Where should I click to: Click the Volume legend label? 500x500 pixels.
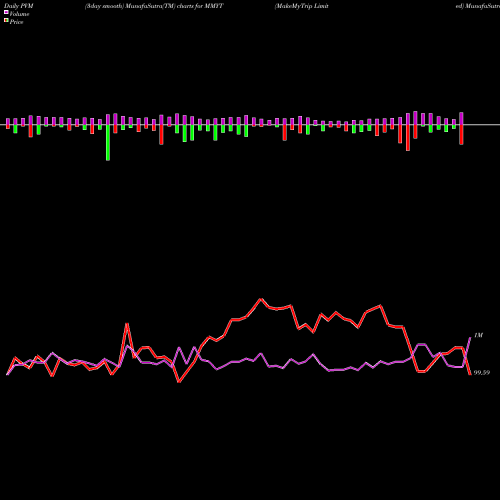19,14
